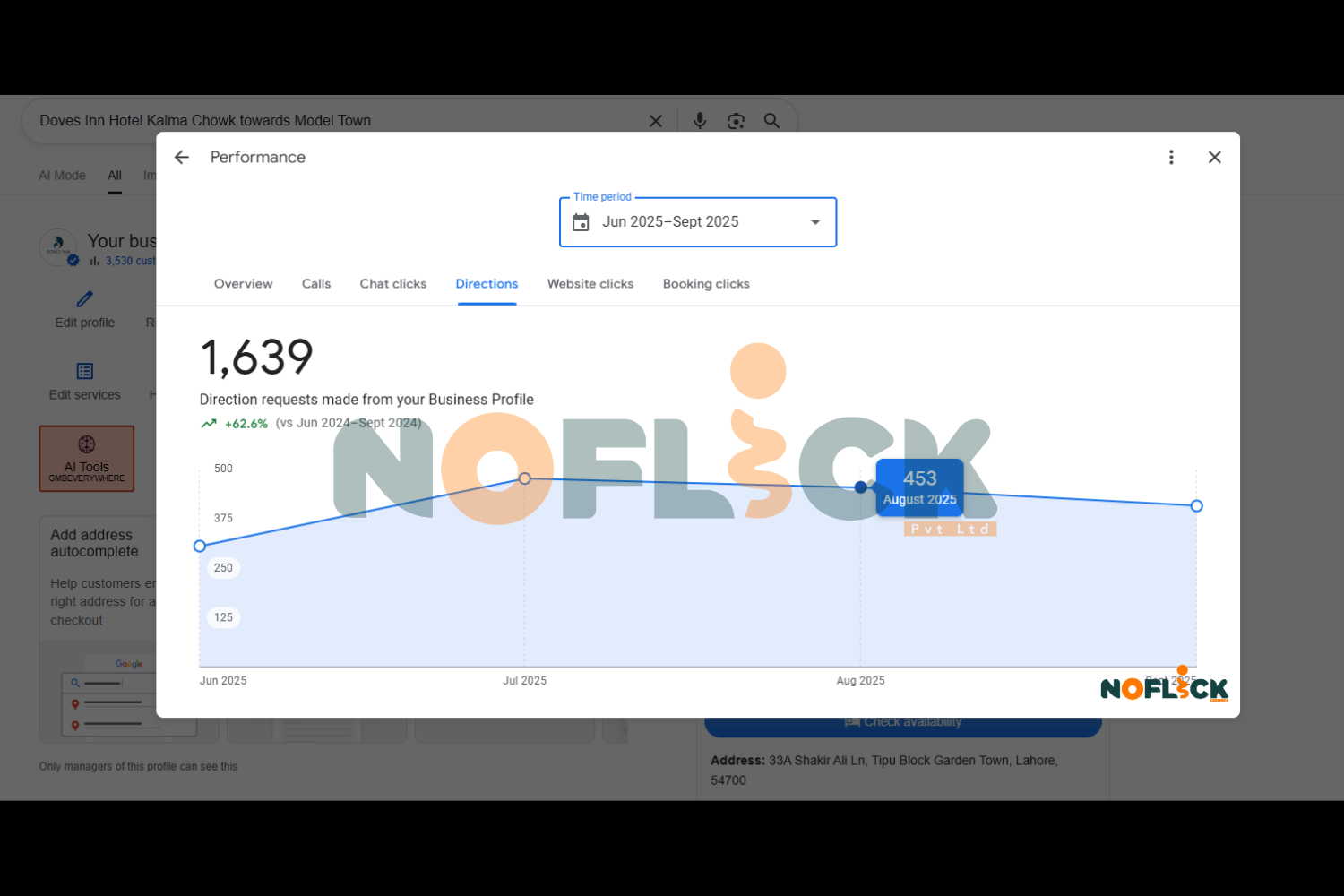Screen dimensions: 1344x896
Task: Start voice search with microphone icon
Action: click(x=700, y=121)
